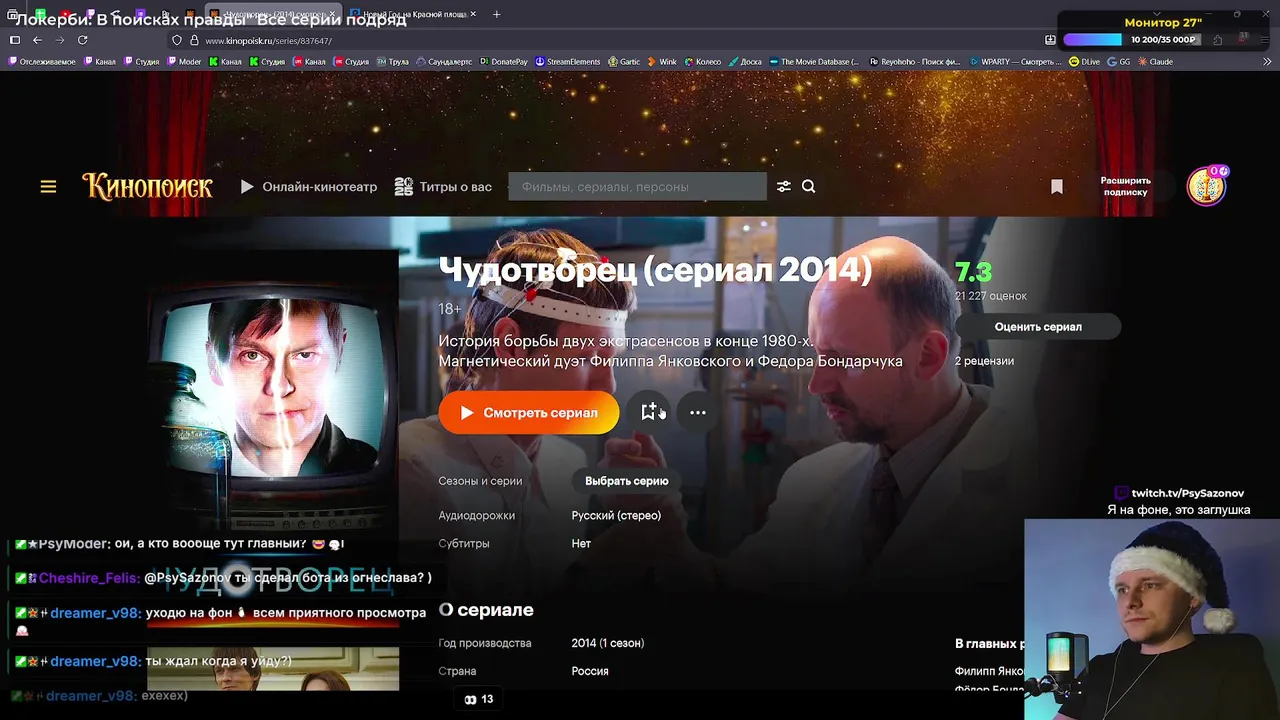Open Колесо bookmark
The width and height of the screenshot is (1280, 720).
point(702,61)
